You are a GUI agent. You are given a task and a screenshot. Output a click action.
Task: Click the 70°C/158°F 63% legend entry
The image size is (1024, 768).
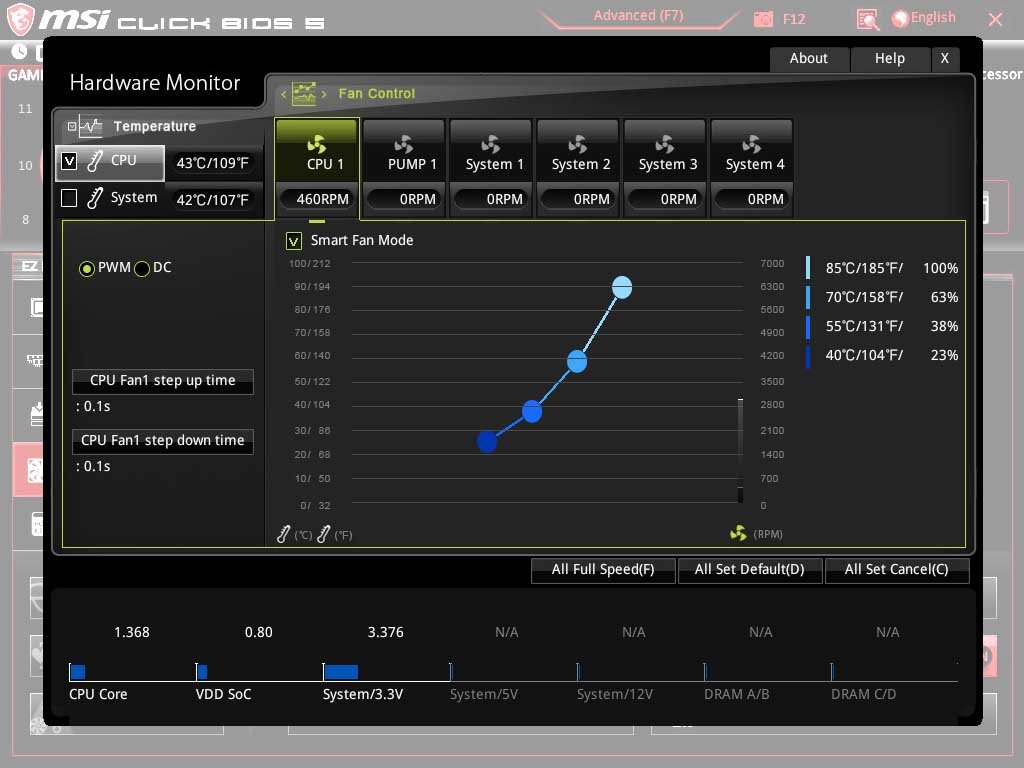pyautogui.click(x=882, y=297)
